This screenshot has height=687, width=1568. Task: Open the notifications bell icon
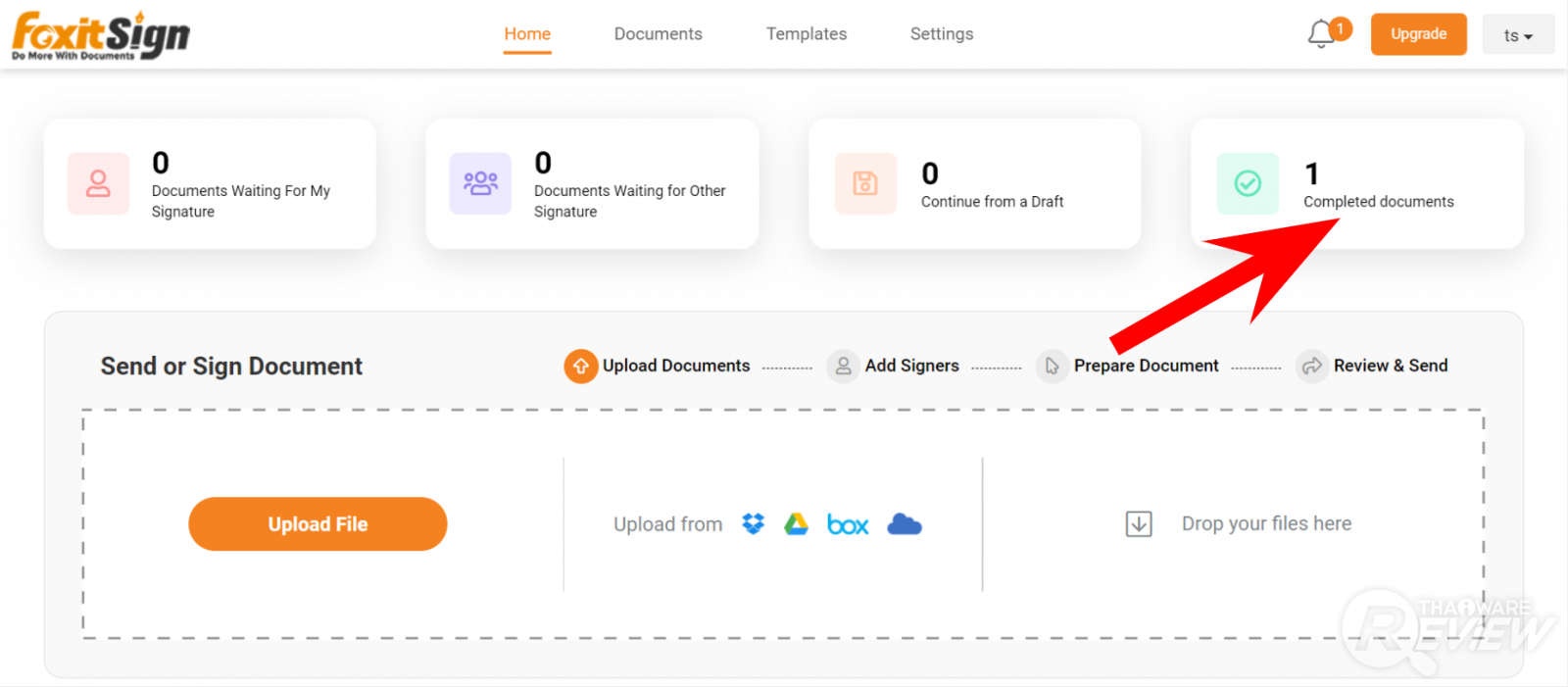(1320, 34)
